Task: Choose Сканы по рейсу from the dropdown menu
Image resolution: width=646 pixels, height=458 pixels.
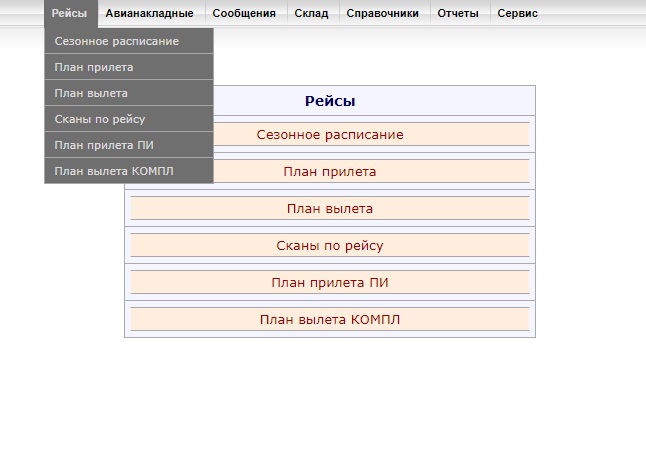Action: coord(129,119)
